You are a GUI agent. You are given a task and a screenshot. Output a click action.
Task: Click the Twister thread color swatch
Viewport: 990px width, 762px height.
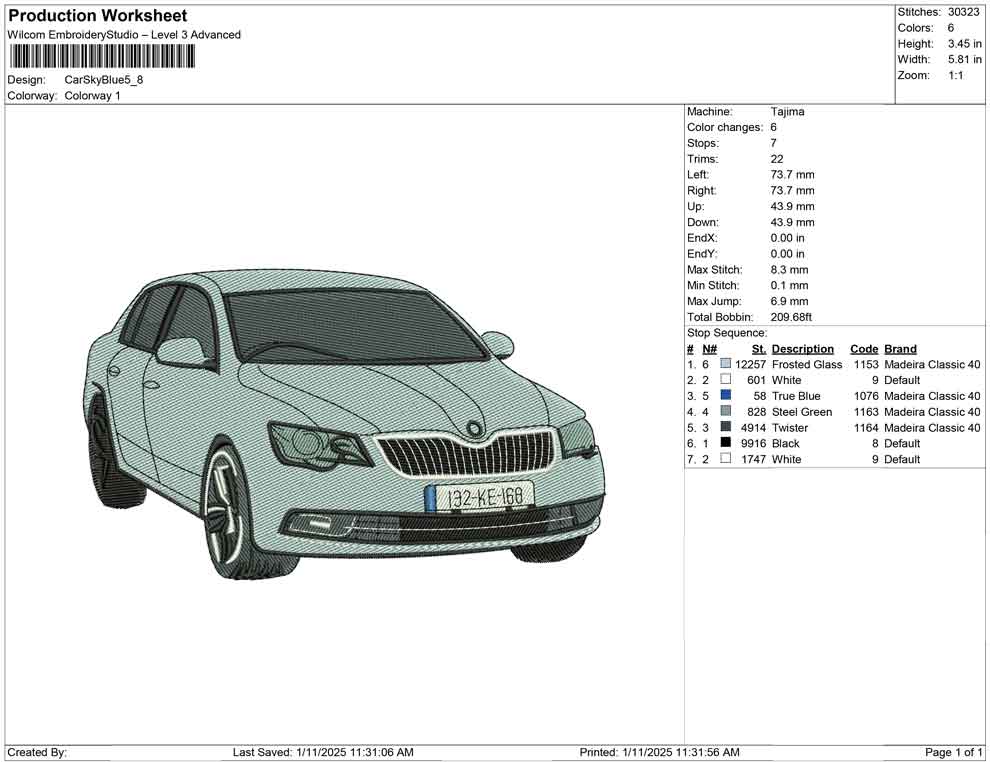point(726,428)
